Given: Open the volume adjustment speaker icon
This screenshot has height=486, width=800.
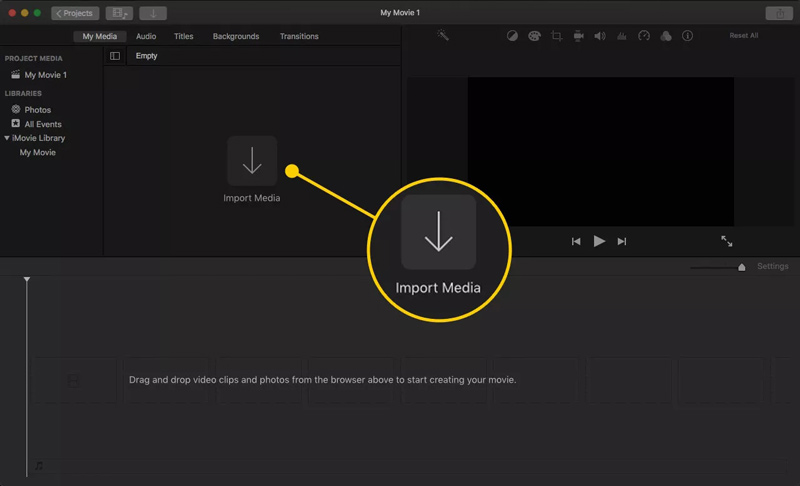Looking at the screenshot, I should click(x=600, y=36).
